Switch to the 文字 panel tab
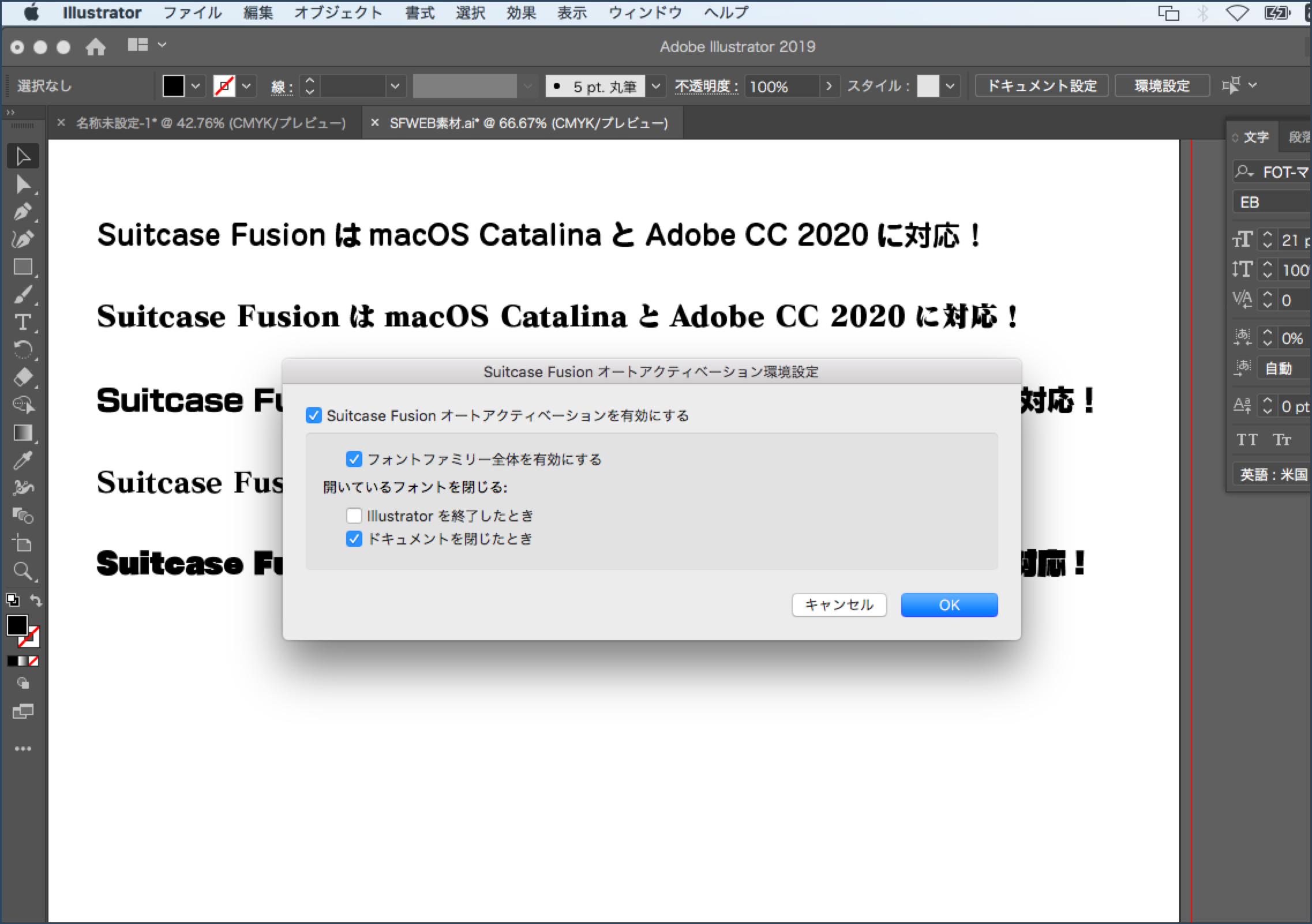Image resolution: width=1312 pixels, height=924 pixels. pyautogui.click(x=1255, y=137)
